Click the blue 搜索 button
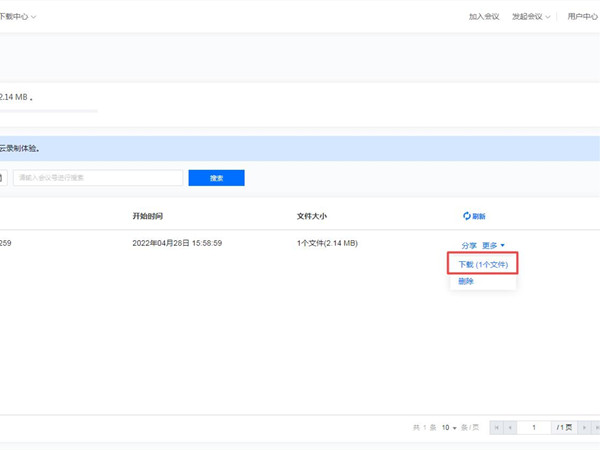The image size is (600, 450). tap(216, 178)
